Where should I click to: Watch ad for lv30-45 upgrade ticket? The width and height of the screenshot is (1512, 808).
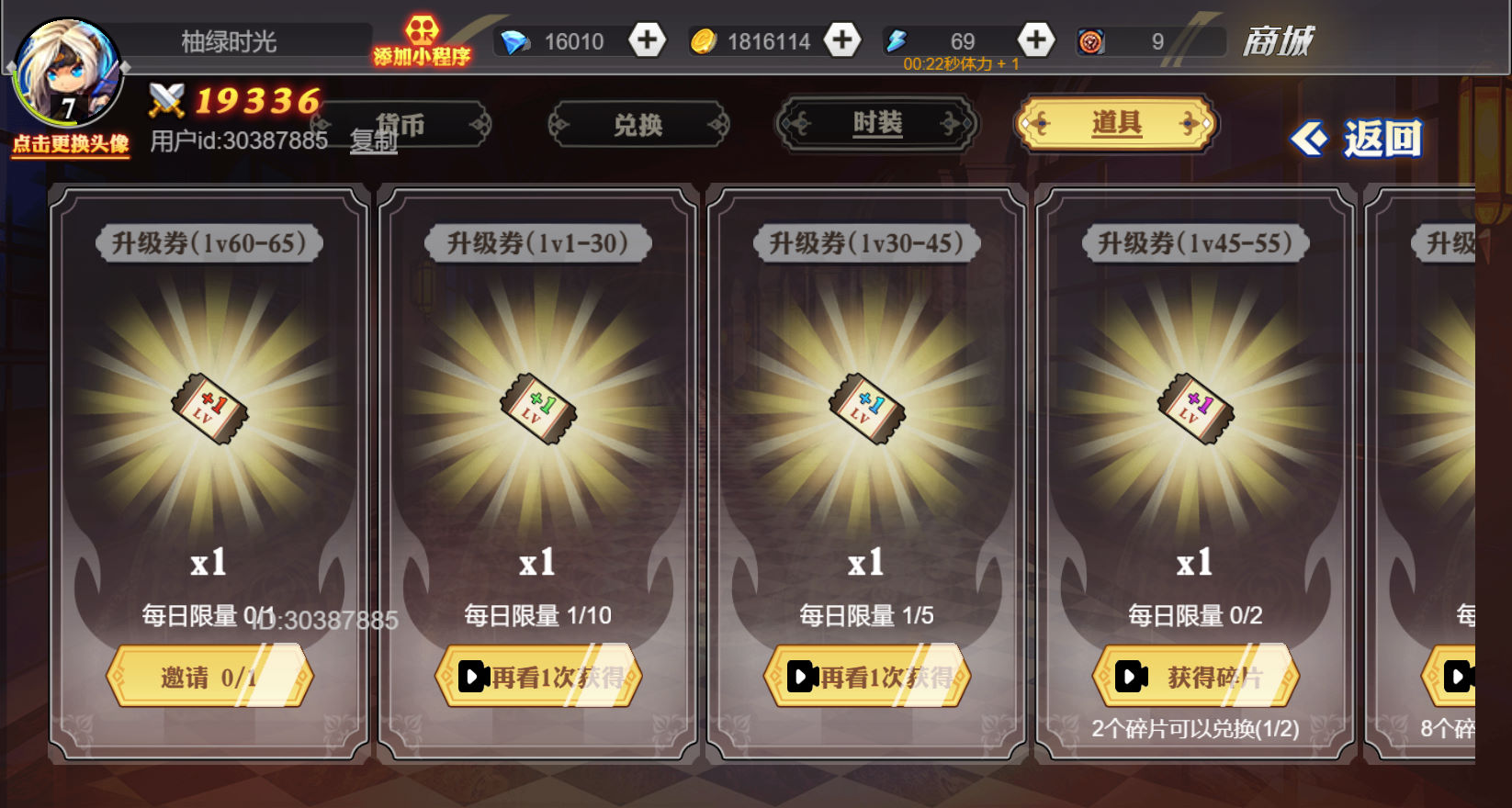[x=867, y=677]
